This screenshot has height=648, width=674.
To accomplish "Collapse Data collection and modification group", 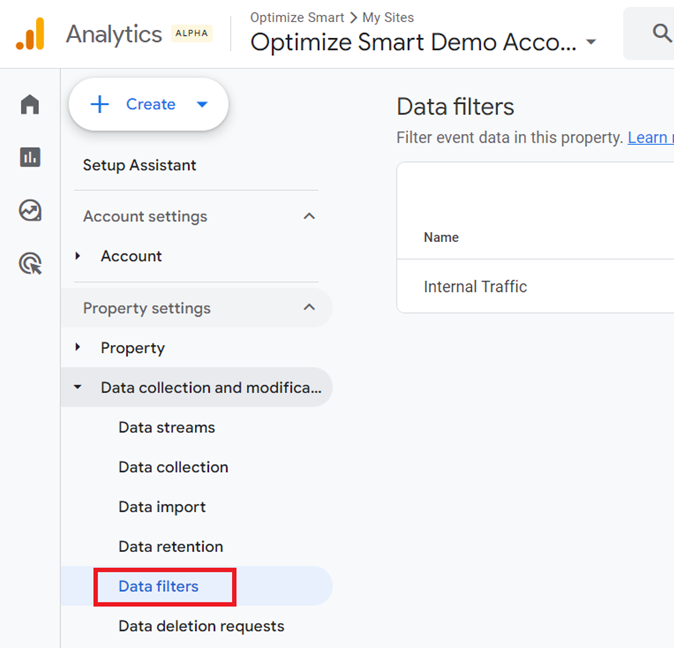I will tap(77, 387).
